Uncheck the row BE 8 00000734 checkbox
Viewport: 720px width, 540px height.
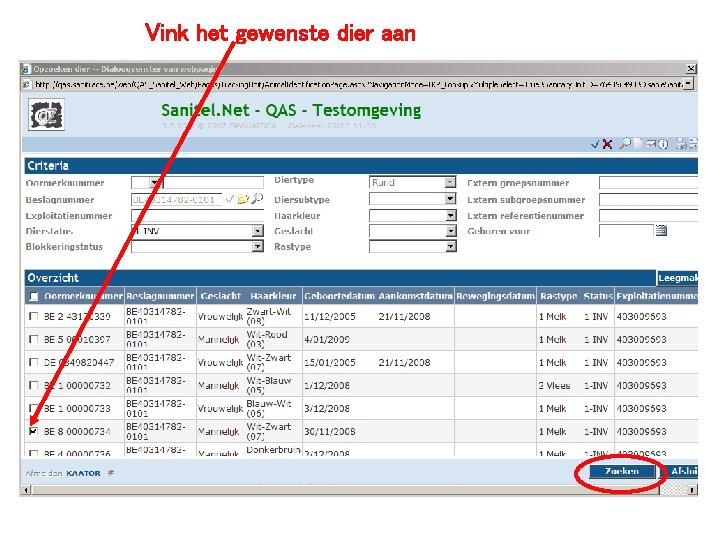tap(33, 431)
